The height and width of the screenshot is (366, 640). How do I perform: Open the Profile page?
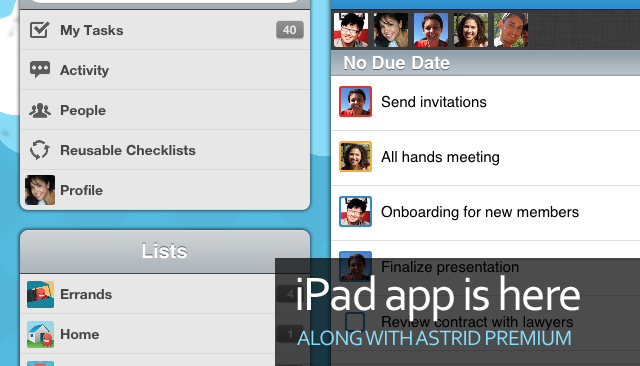(165, 190)
